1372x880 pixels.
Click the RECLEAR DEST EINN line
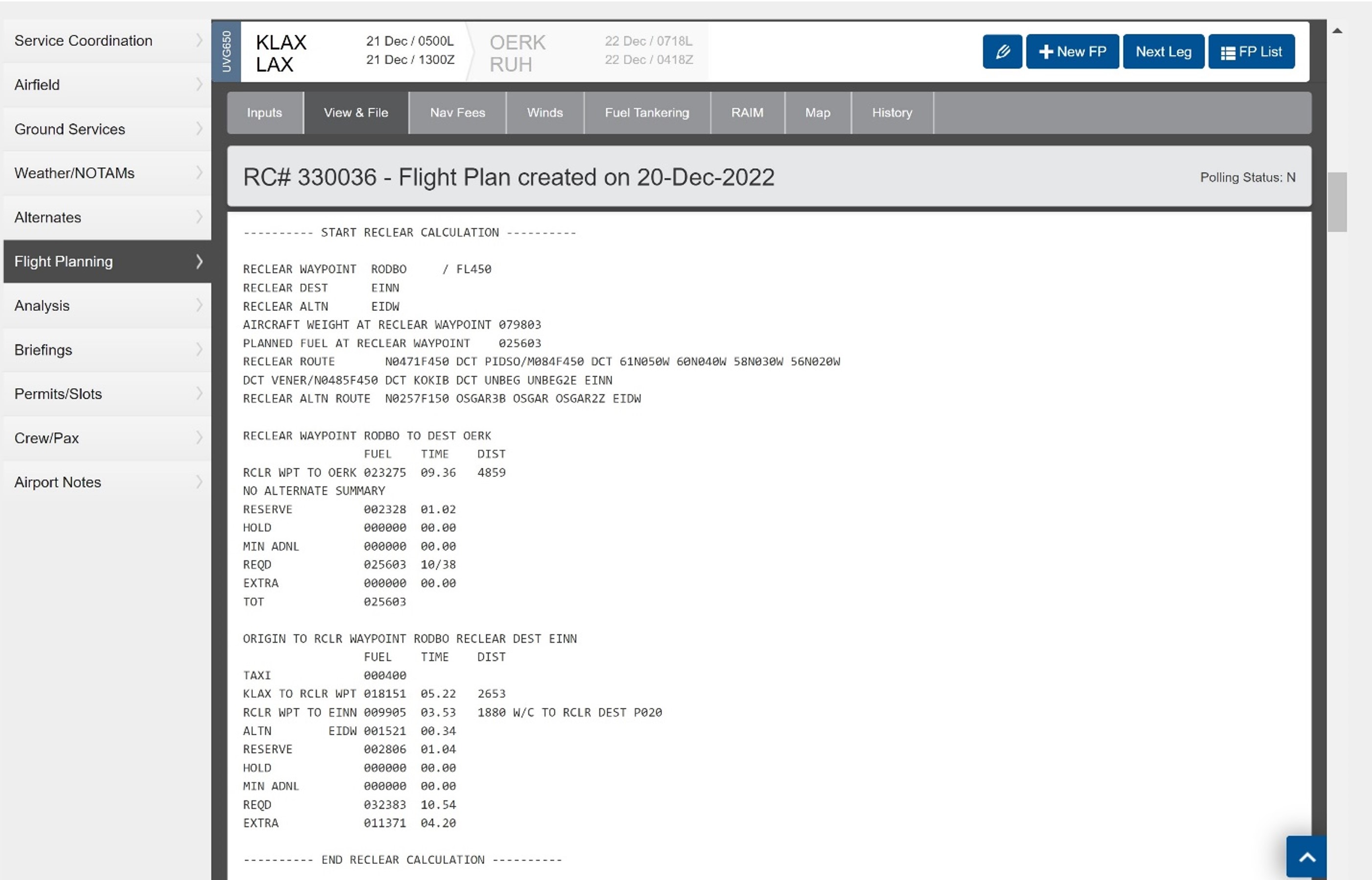pyautogui.click(x=321, y=288)
